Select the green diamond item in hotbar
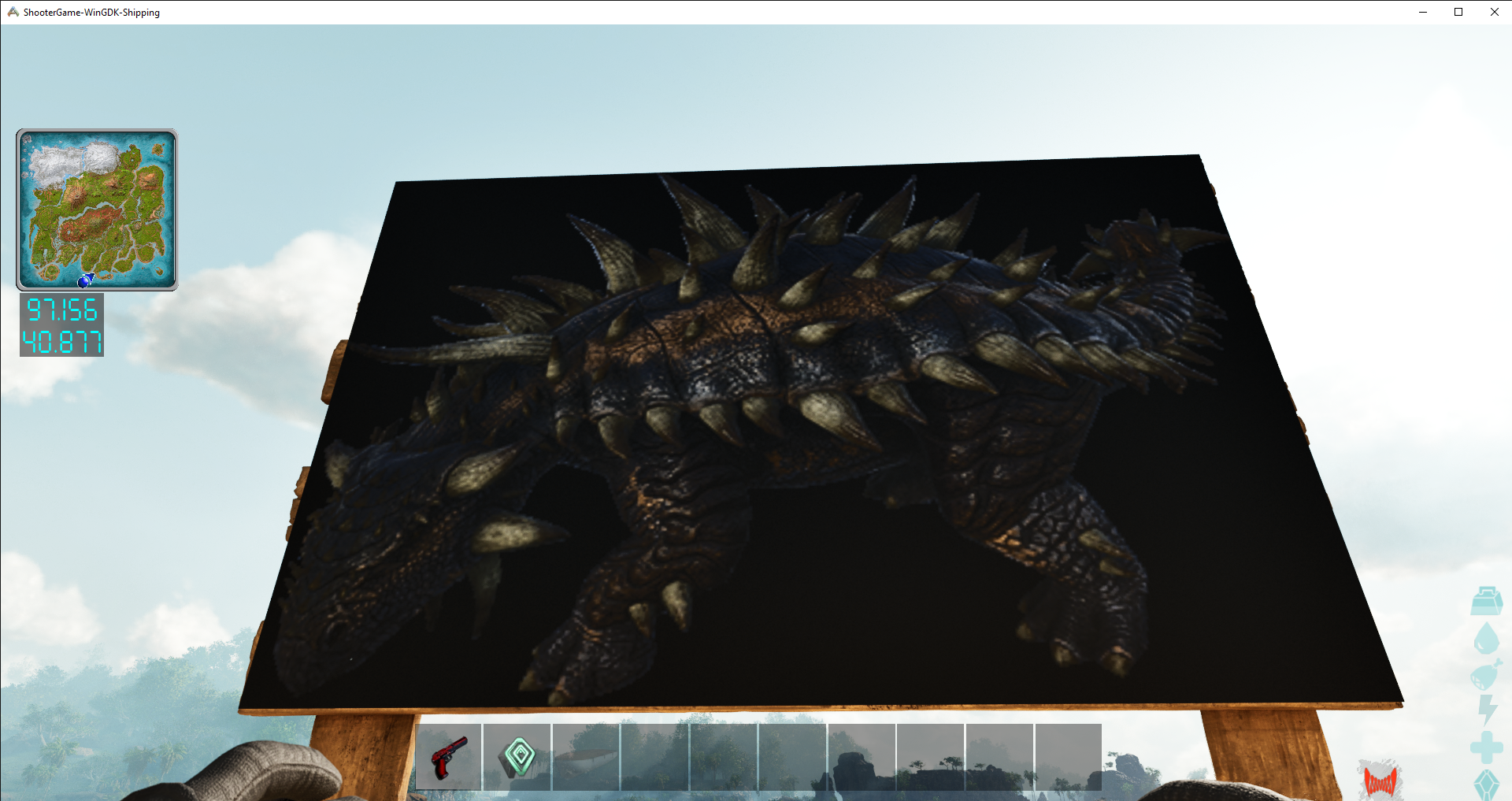Screen dimensions: 1512x801 tap(517, 757)
